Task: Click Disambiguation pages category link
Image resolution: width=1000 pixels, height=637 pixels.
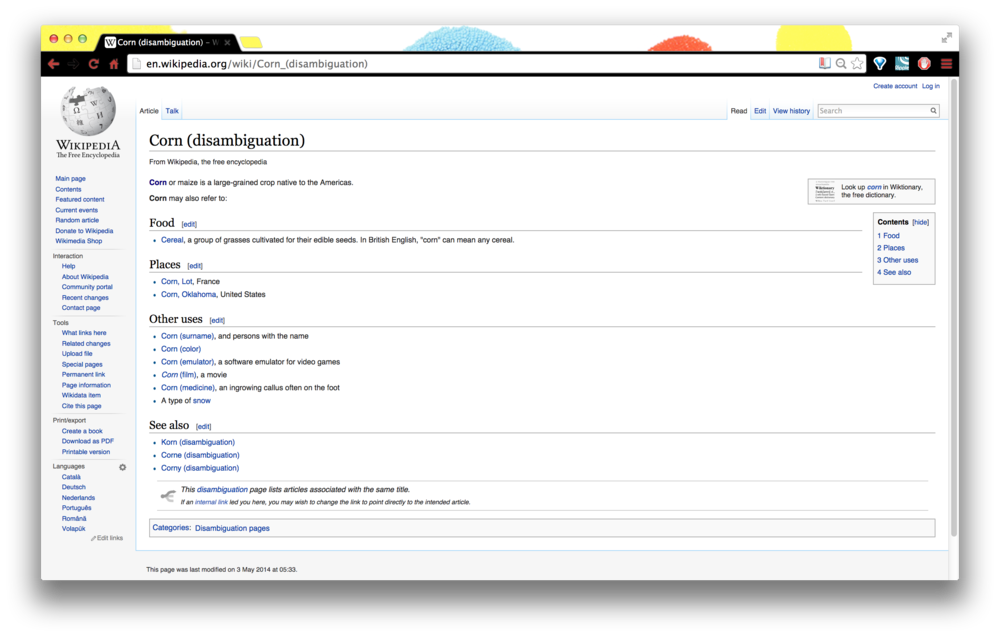Action: pyautogui.click(x=232, y=528)
